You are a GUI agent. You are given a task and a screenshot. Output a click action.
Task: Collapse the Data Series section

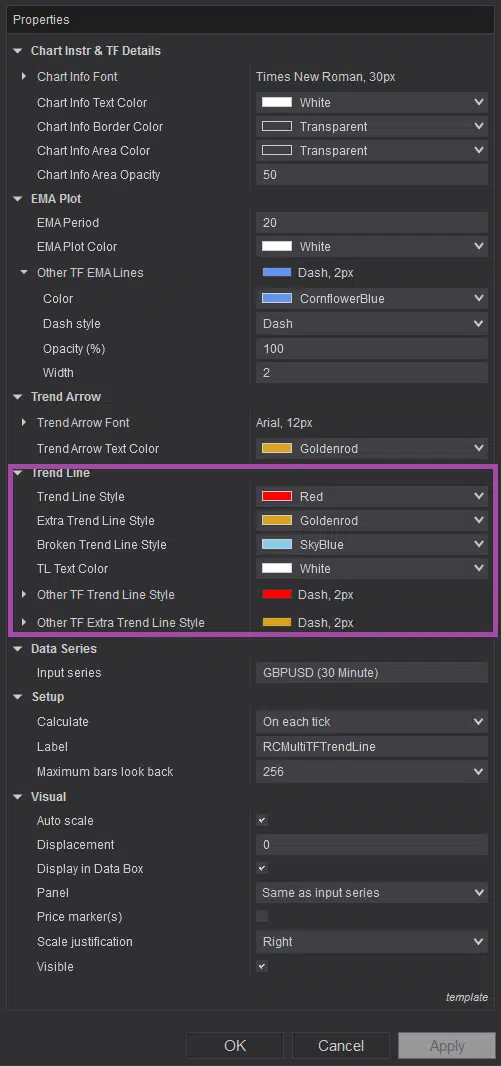(18, 649)
